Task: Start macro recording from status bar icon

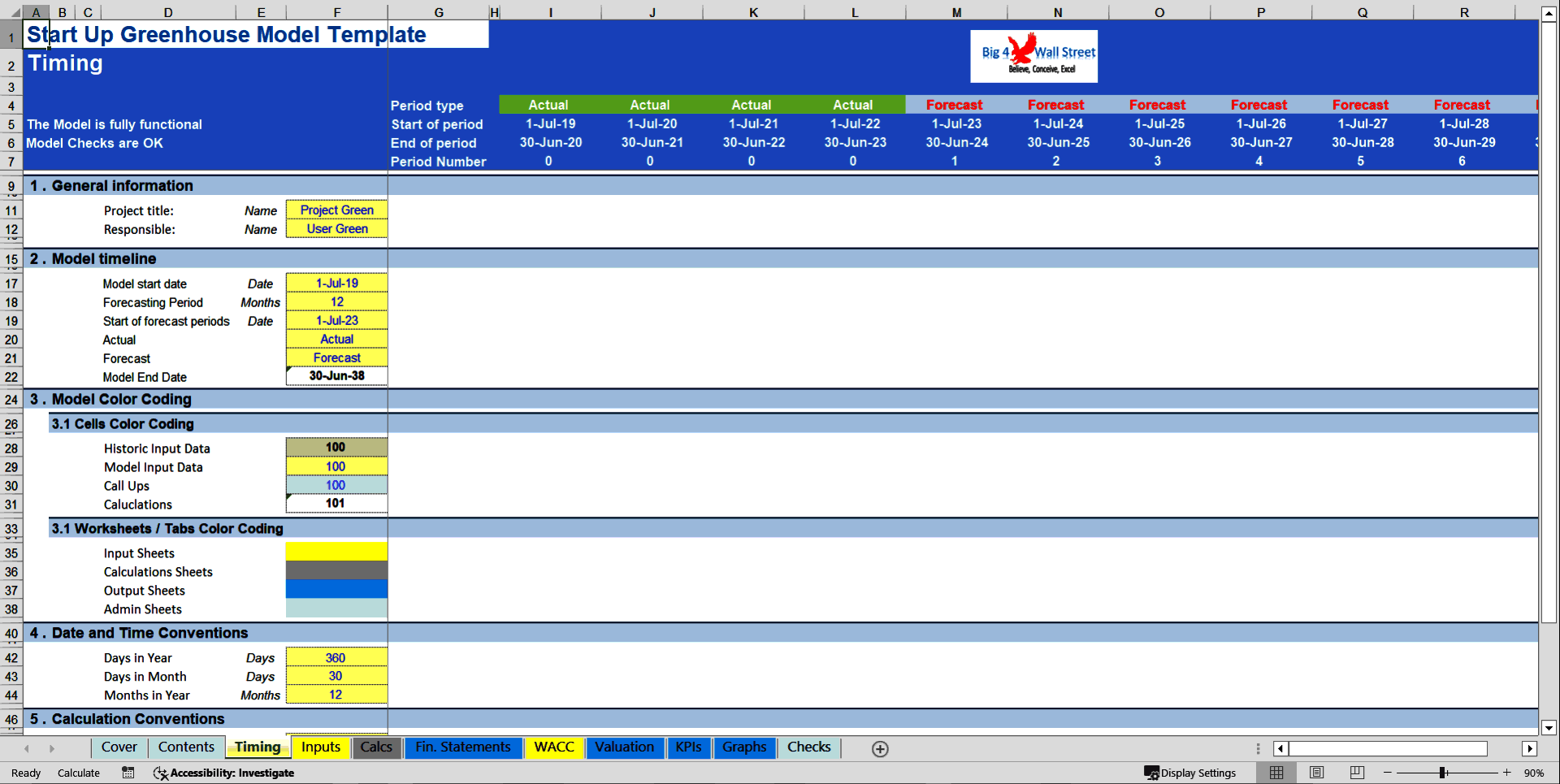Action: pyautogui.click(x=128, y=773)
